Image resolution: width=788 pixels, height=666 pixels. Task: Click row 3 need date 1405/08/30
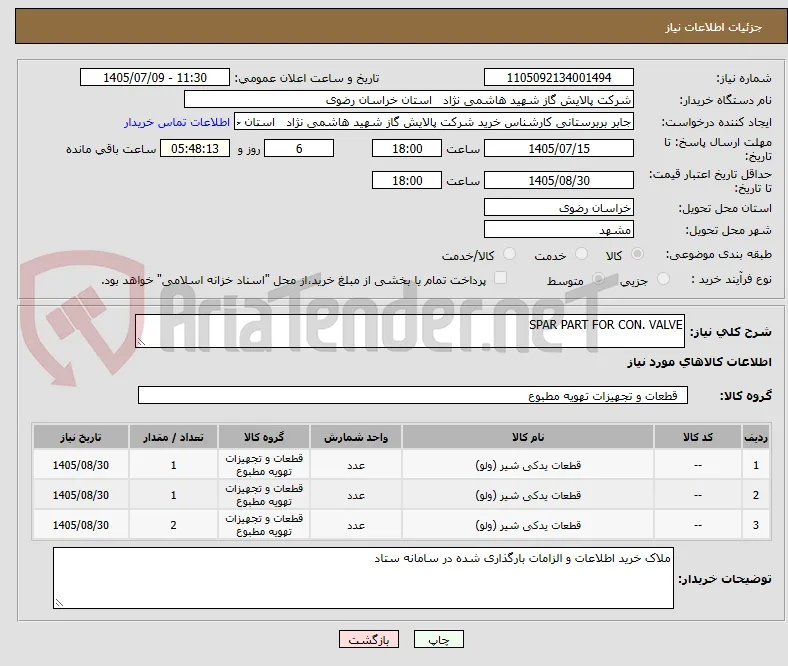pyautogui.click(x=81, y=525)
